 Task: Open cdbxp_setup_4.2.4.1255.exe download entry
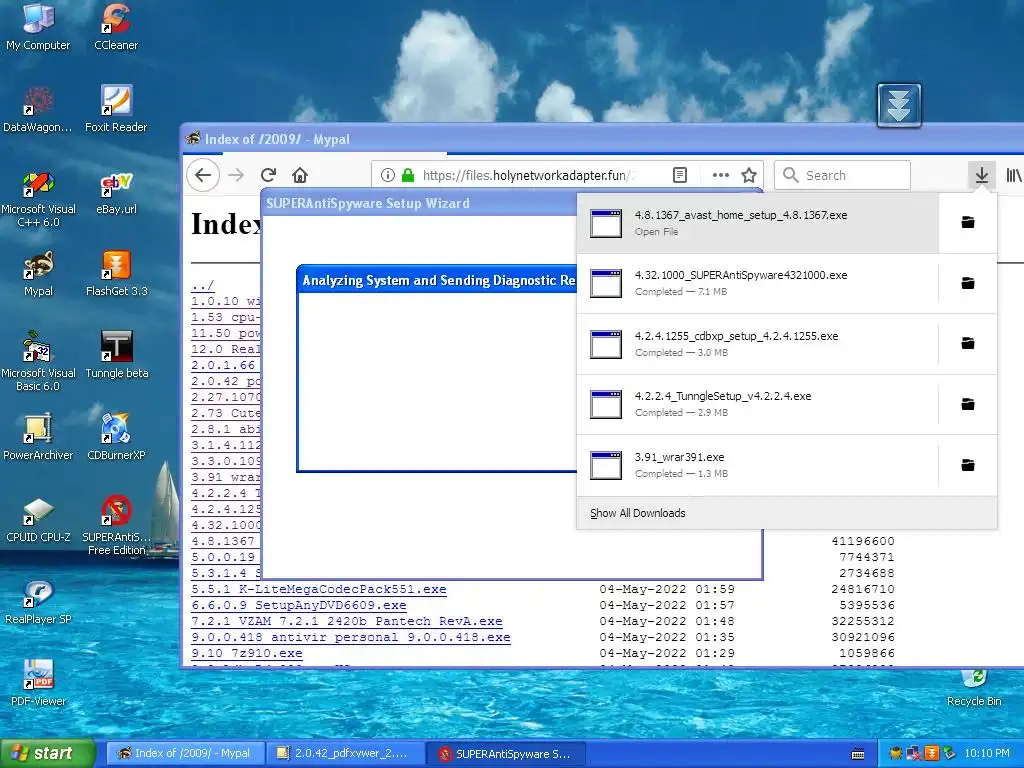tap(758, 344)
